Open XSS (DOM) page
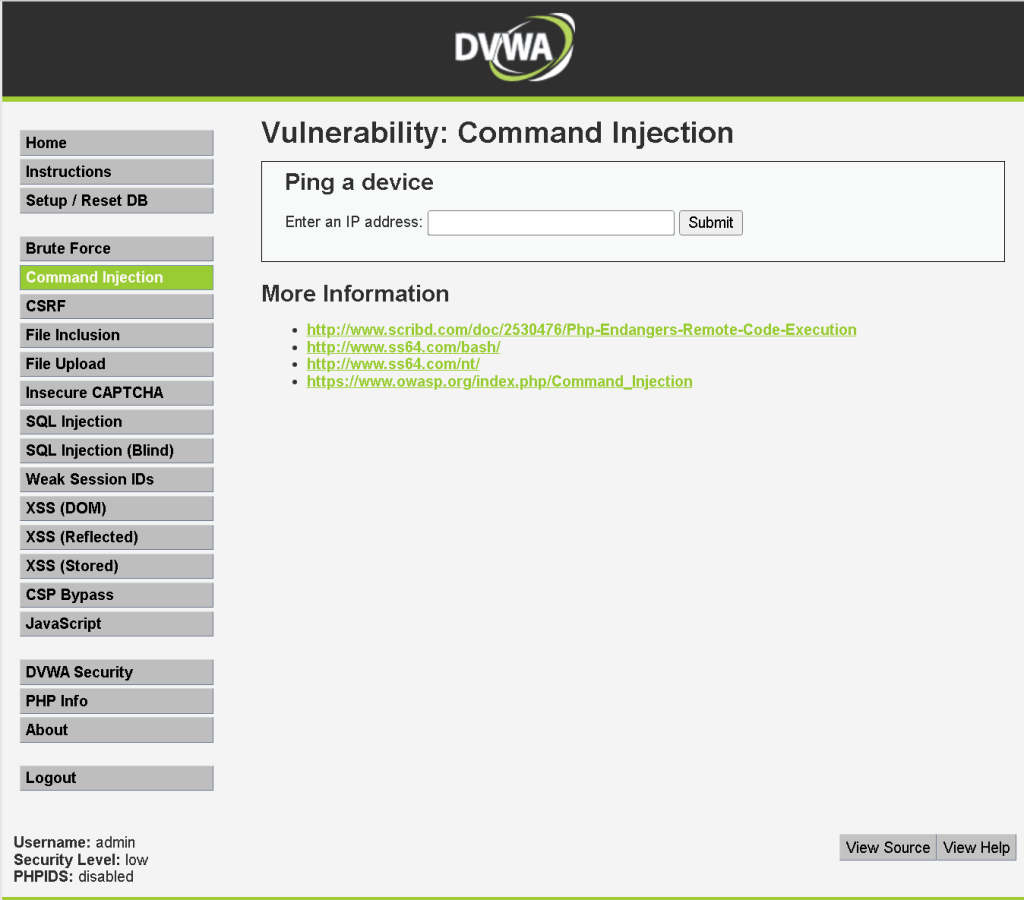The width and height of the screenshot is (1024, 900). tap(116, 508)
